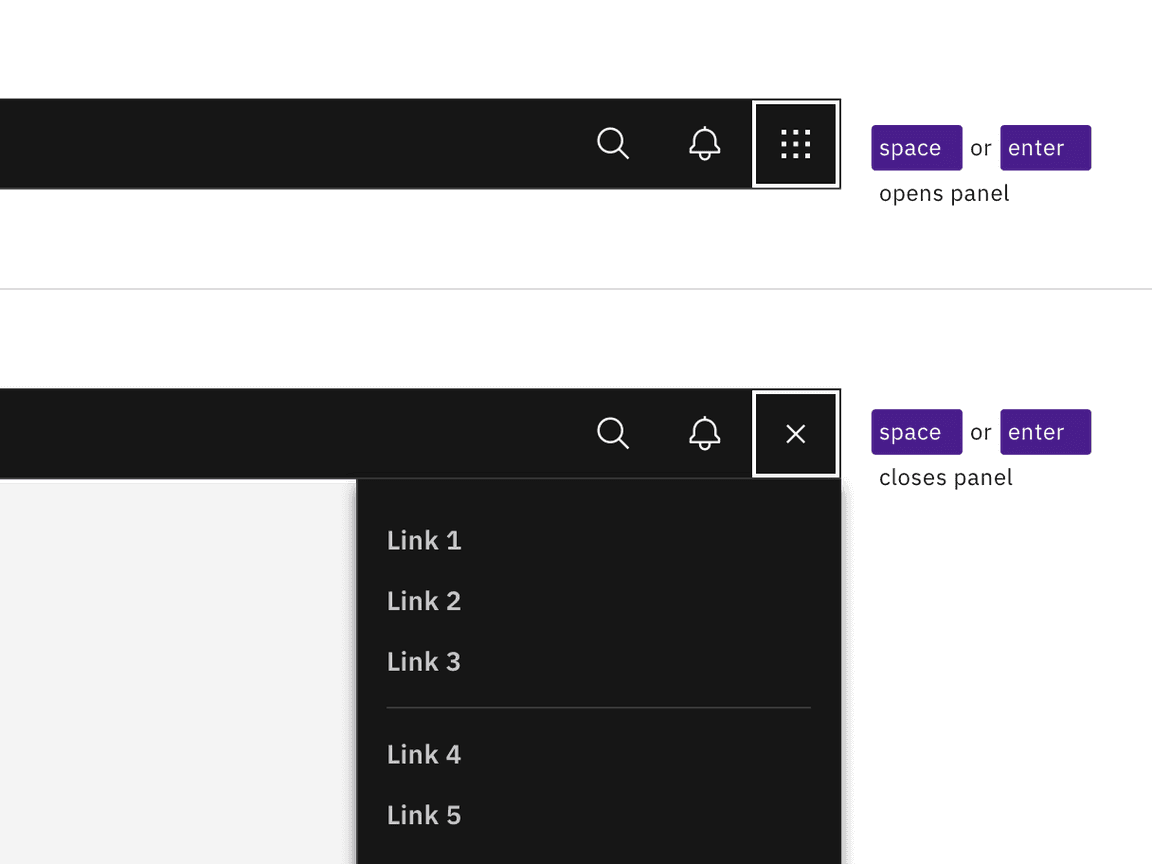Open Link 5 in the panel
This screenshot has height=864, width=1152.
[x=424, y=816]
